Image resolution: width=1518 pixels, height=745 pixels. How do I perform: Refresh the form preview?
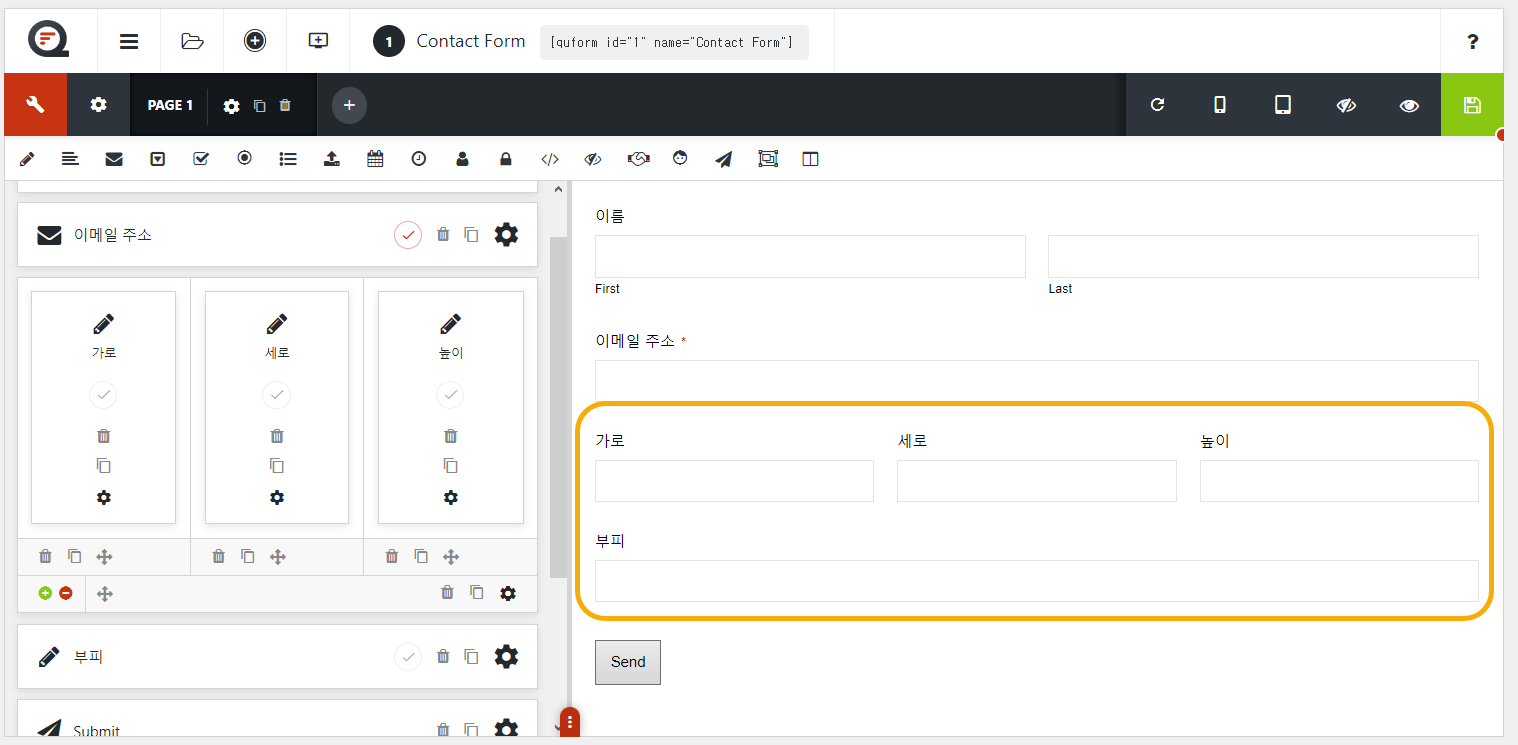tap(1157, 104)
